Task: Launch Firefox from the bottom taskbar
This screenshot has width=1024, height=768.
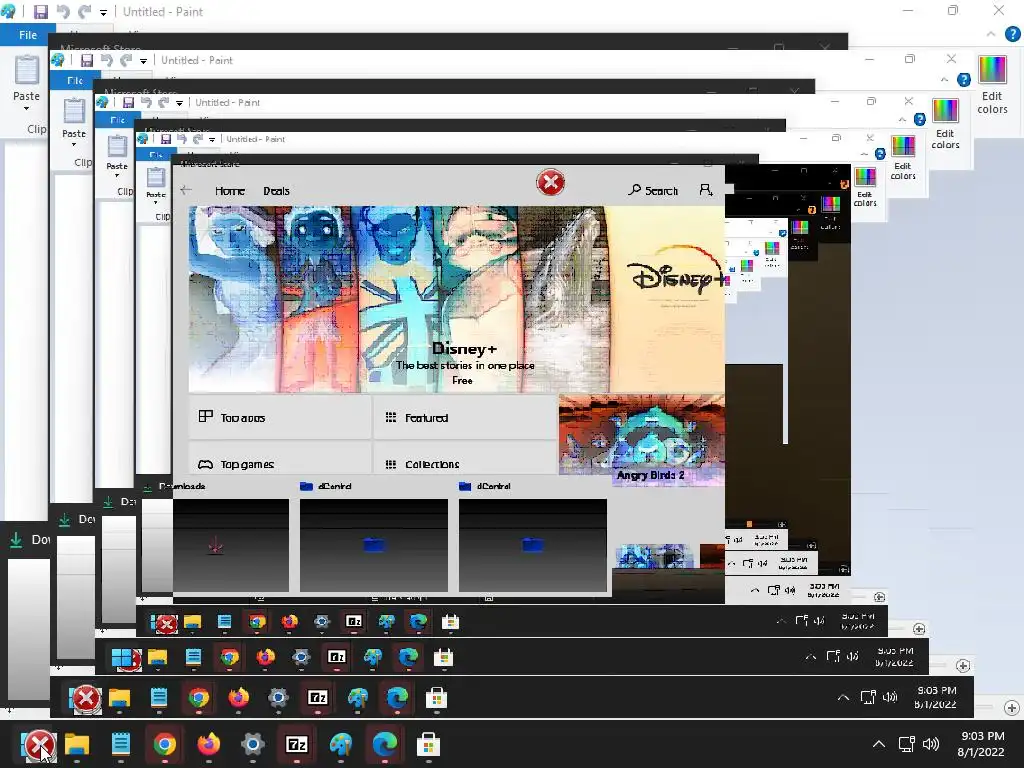Action: pos(208,744)
